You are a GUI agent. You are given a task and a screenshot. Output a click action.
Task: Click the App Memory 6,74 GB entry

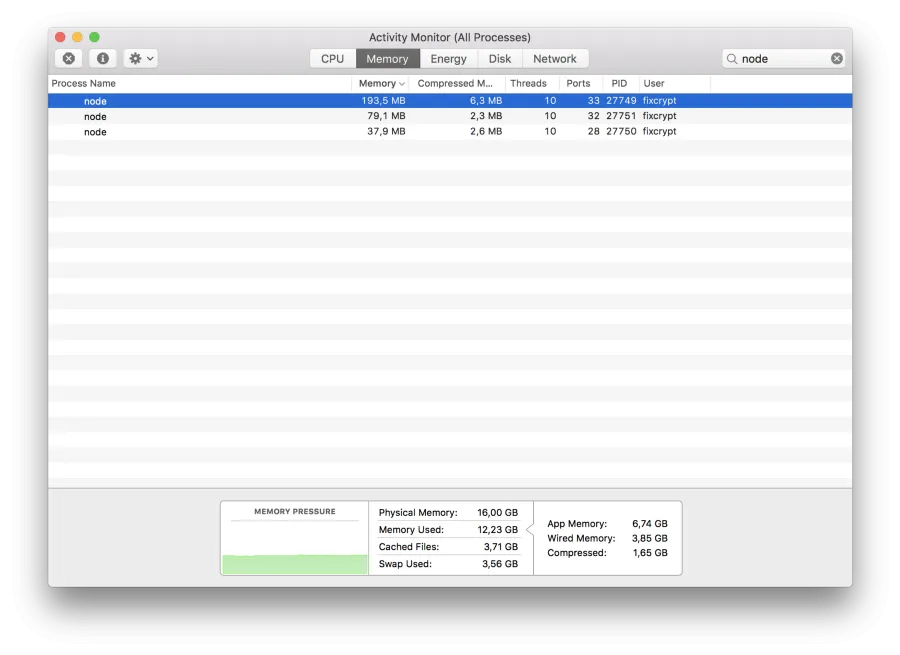pyautogui.click(x=607, y=524)
